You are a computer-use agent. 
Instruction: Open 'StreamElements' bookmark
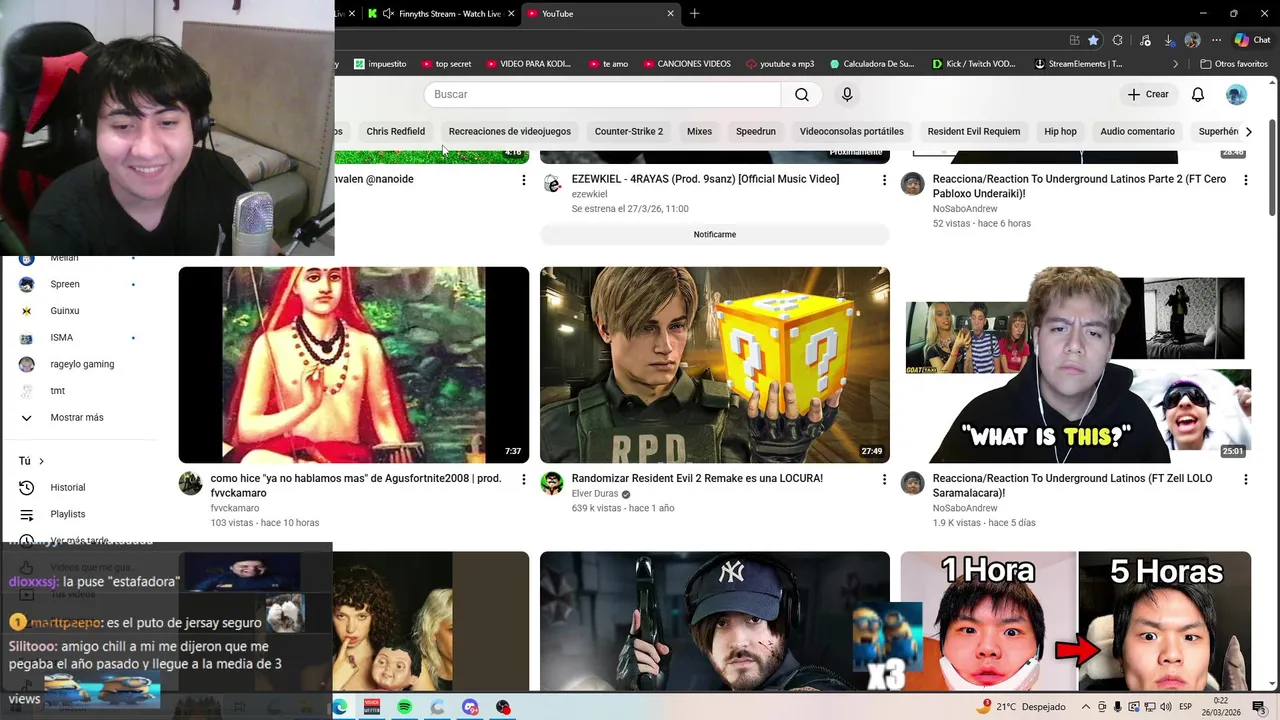(x=1078, y=64)
